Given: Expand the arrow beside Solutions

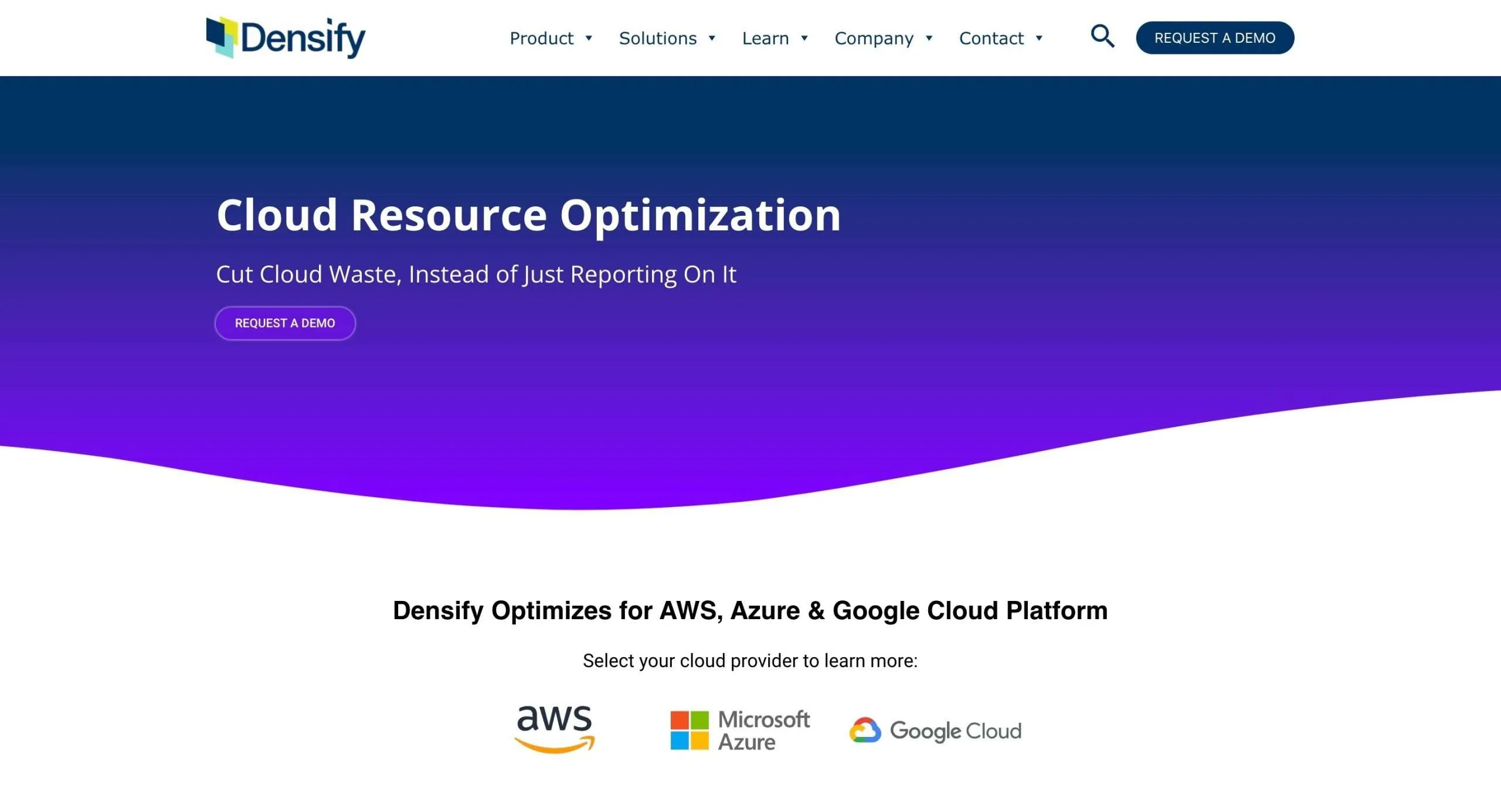Looking at the screenshot, I should coord(712,38).
